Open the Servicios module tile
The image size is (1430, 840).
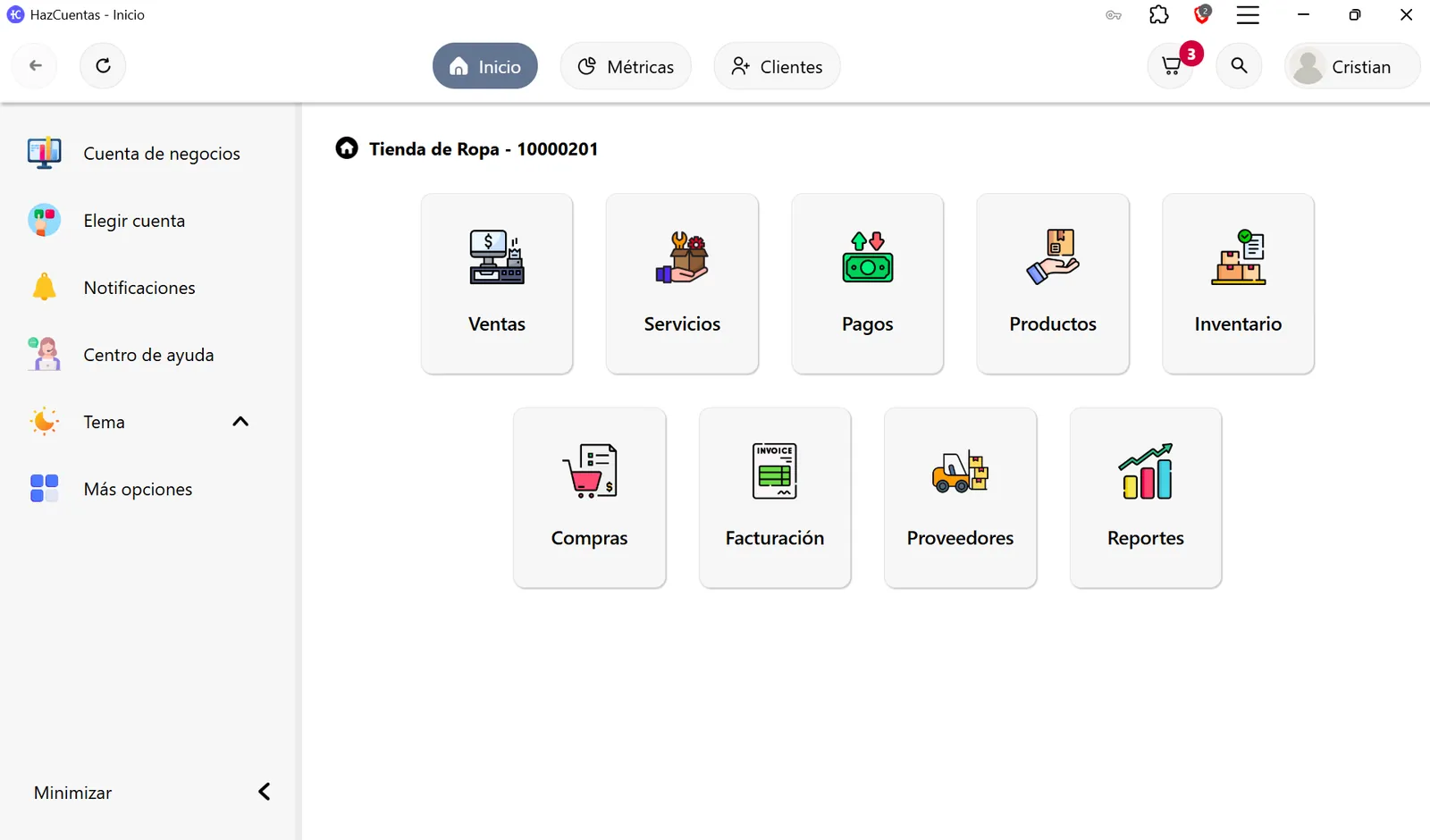[682, 283]
